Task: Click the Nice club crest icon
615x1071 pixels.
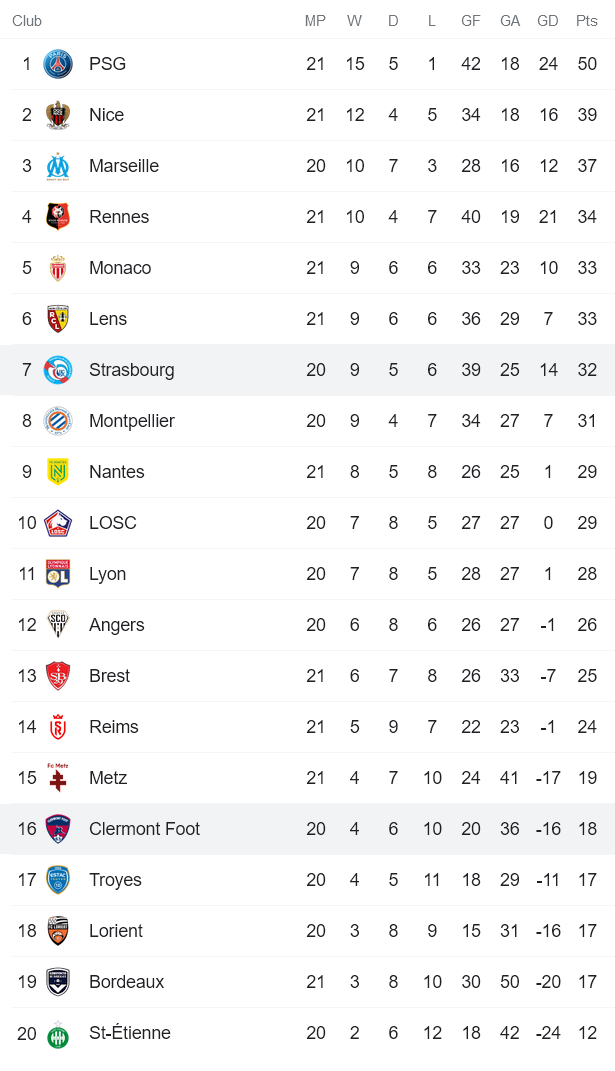Action: pyautogui.click(x=58, y=115)
